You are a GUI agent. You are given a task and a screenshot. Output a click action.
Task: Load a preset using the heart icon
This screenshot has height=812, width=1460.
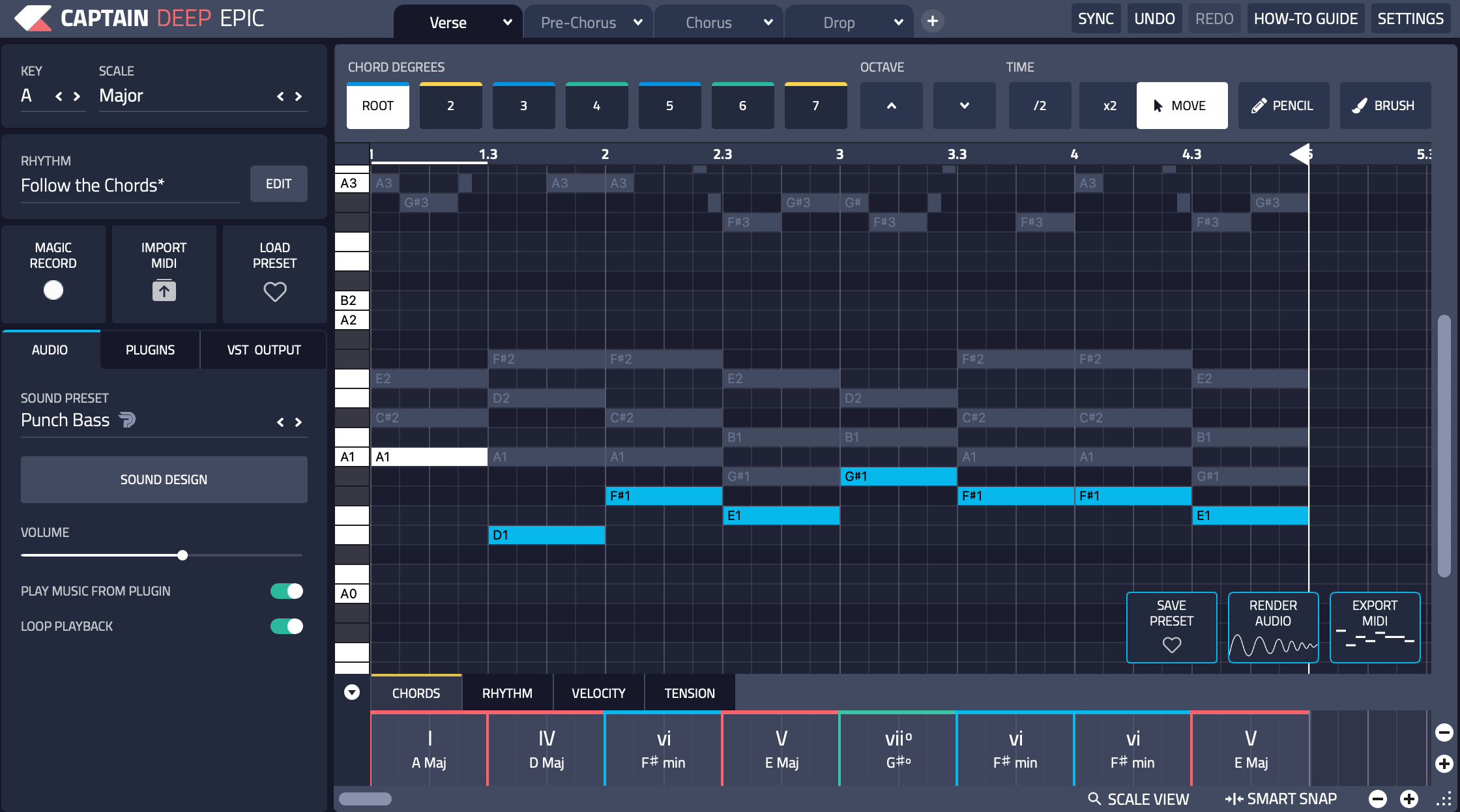tap(274, 291)
